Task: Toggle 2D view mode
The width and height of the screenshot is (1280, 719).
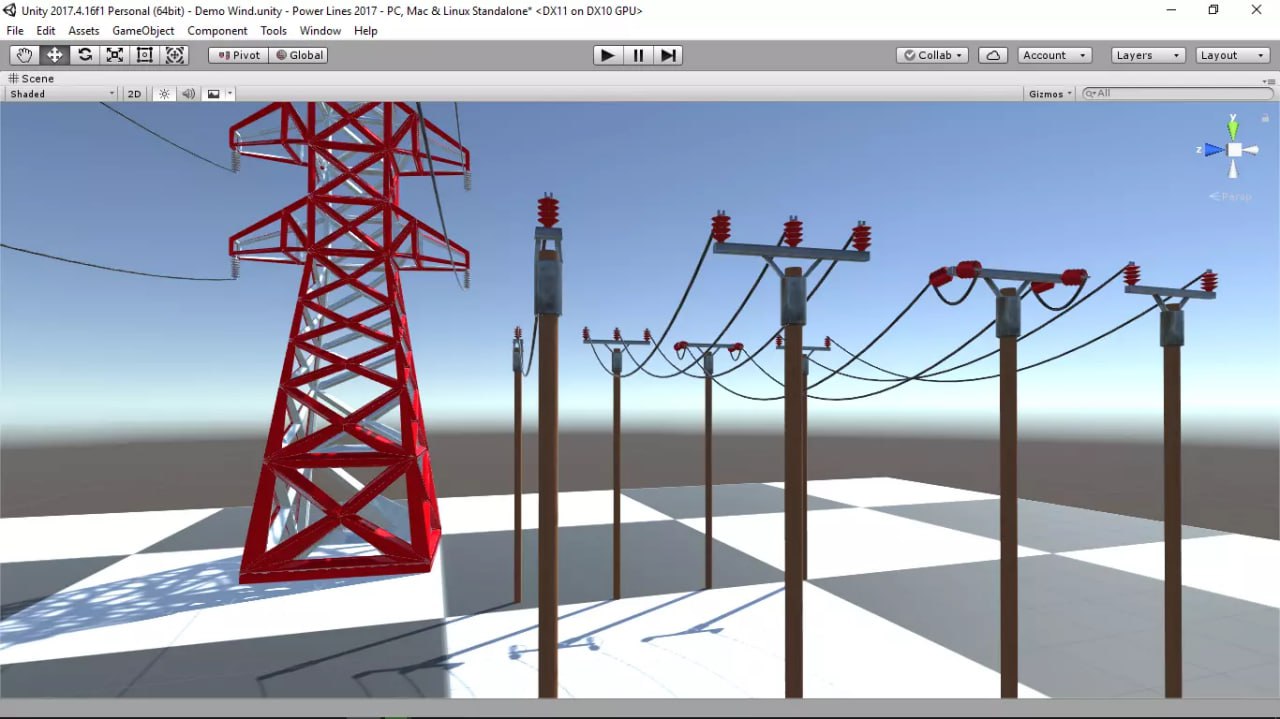Action: click(x=134, y=93)
